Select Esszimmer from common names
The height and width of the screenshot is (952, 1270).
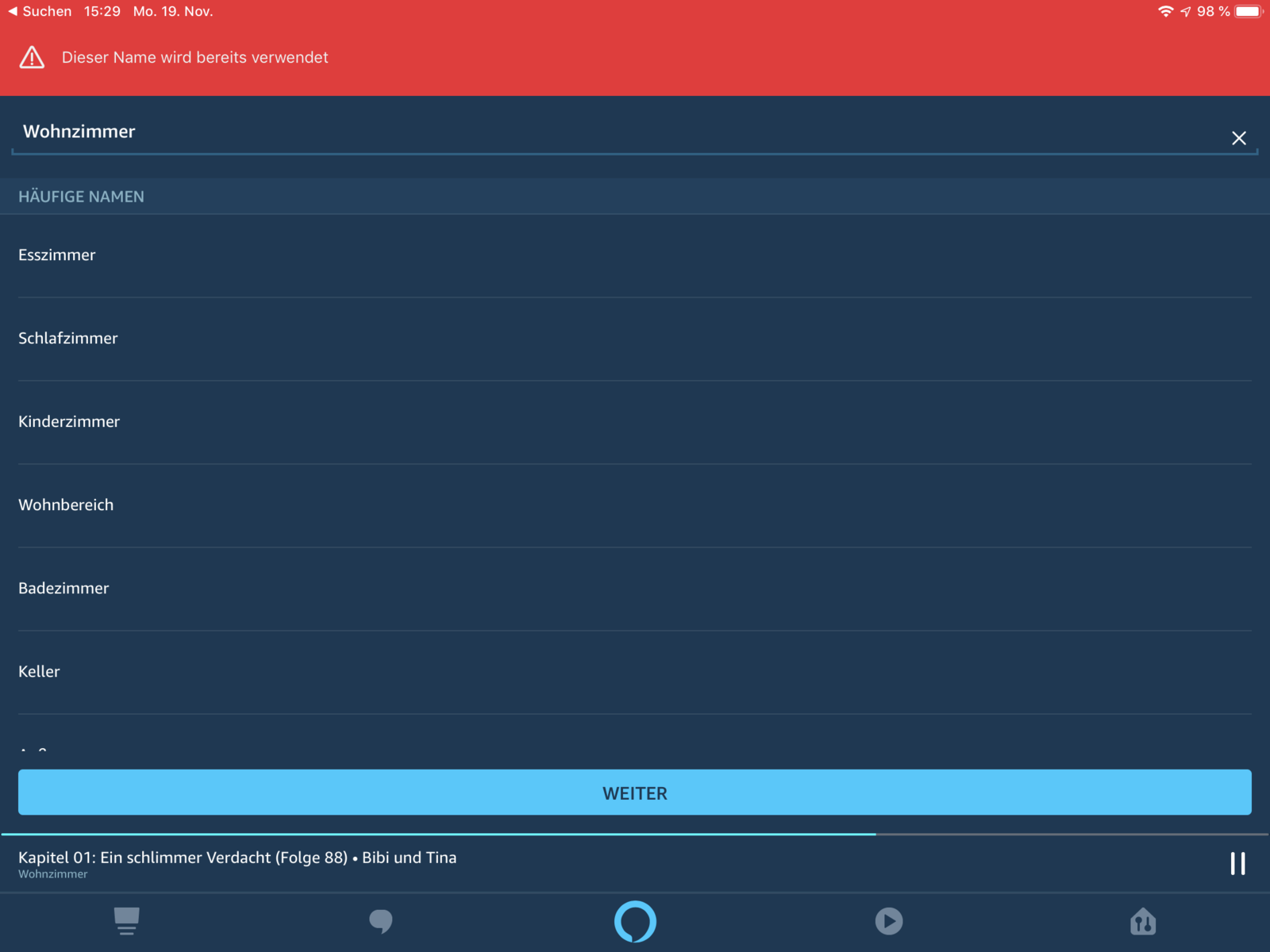coord(635,255)
